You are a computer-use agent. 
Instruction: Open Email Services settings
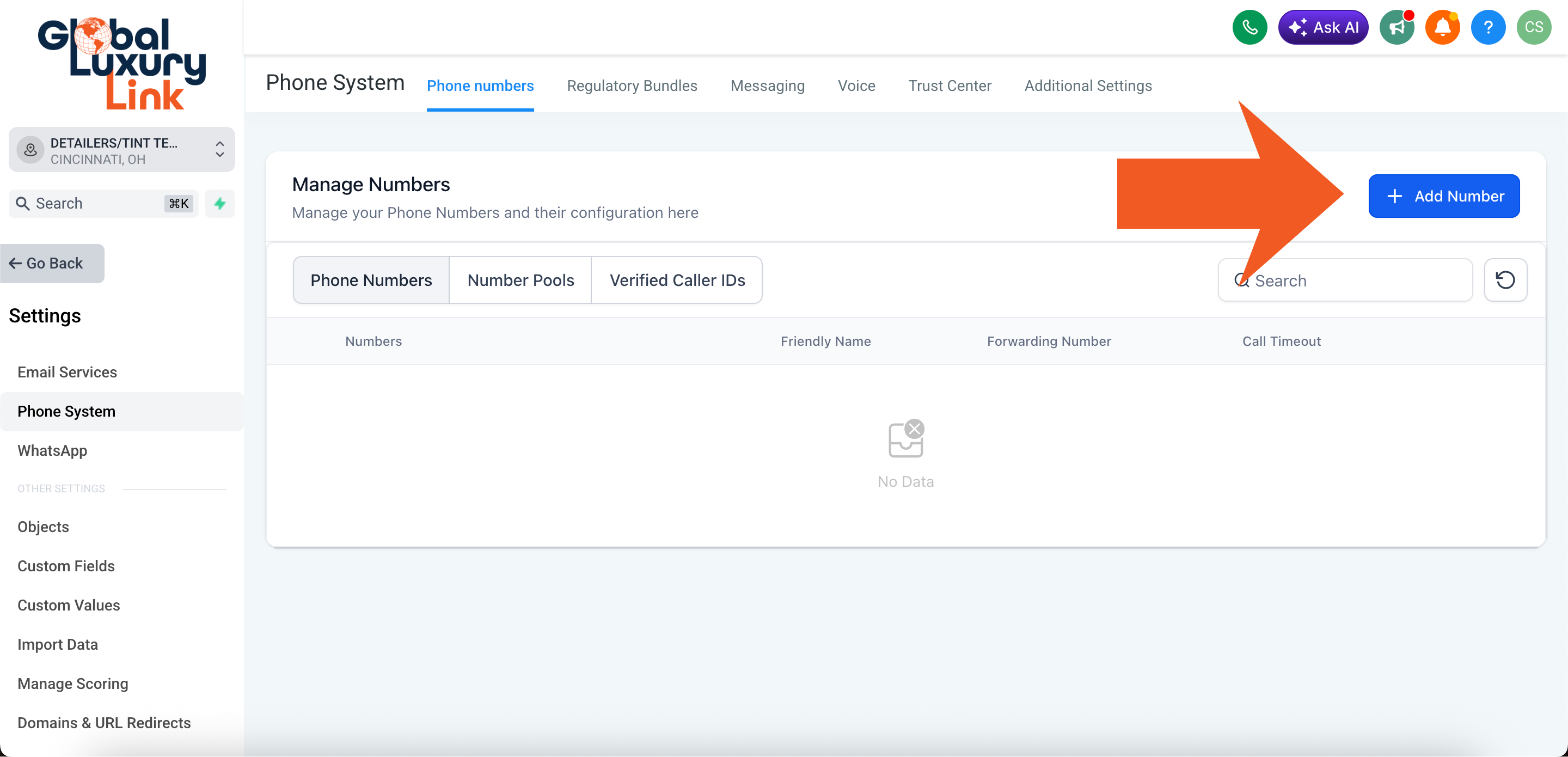pos(67,372)
